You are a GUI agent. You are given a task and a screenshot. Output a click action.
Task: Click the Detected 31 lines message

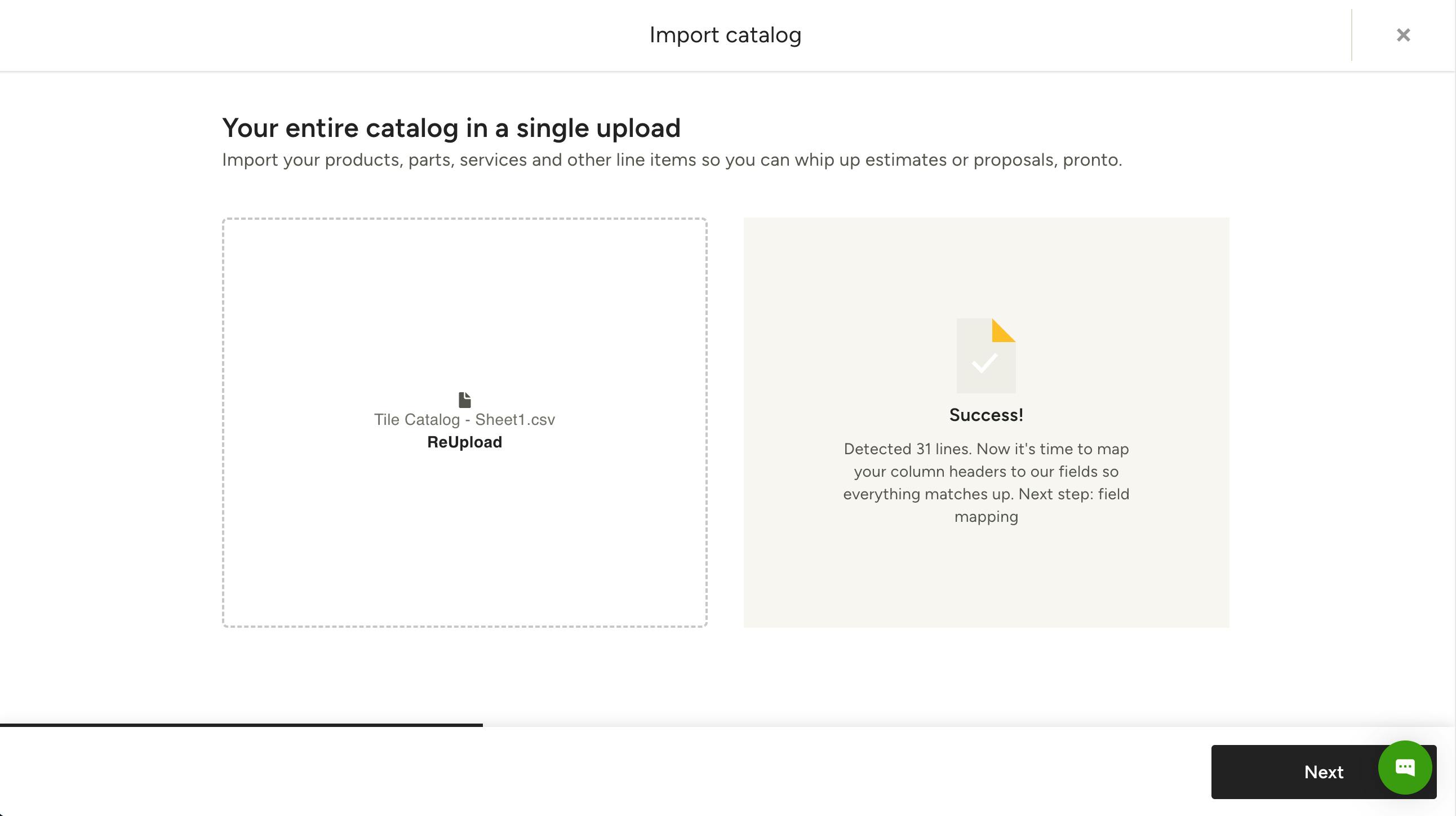(x=986, y=449)
